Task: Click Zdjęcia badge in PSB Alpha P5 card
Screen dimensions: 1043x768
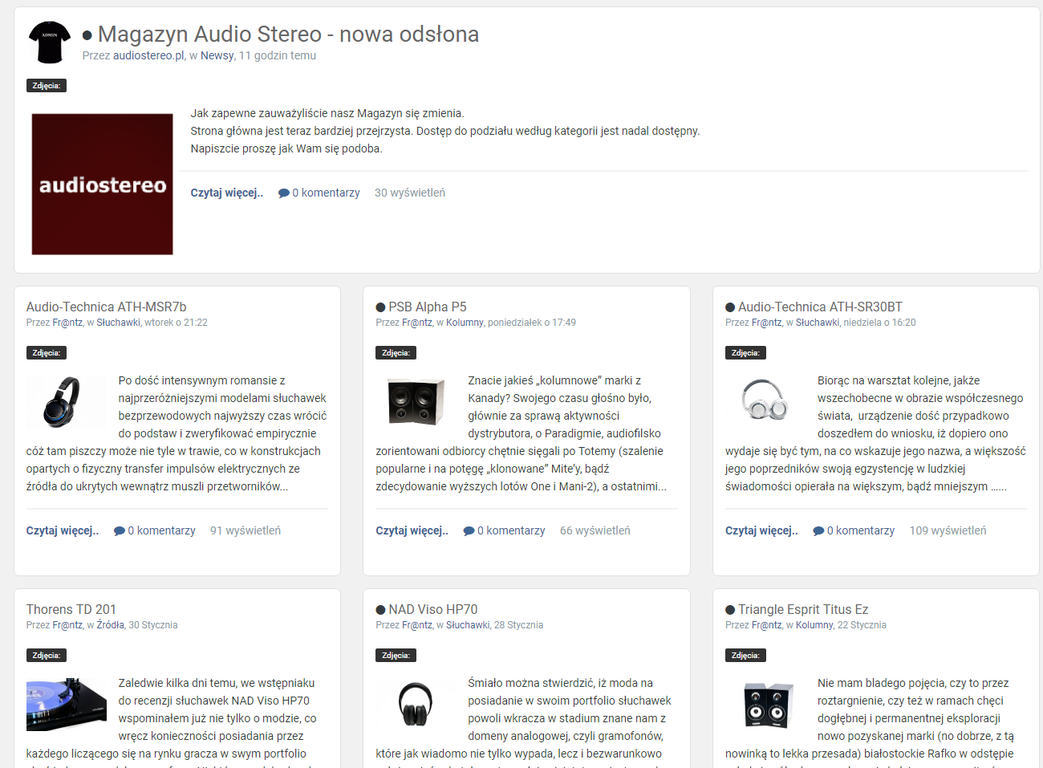Action: 396,353
